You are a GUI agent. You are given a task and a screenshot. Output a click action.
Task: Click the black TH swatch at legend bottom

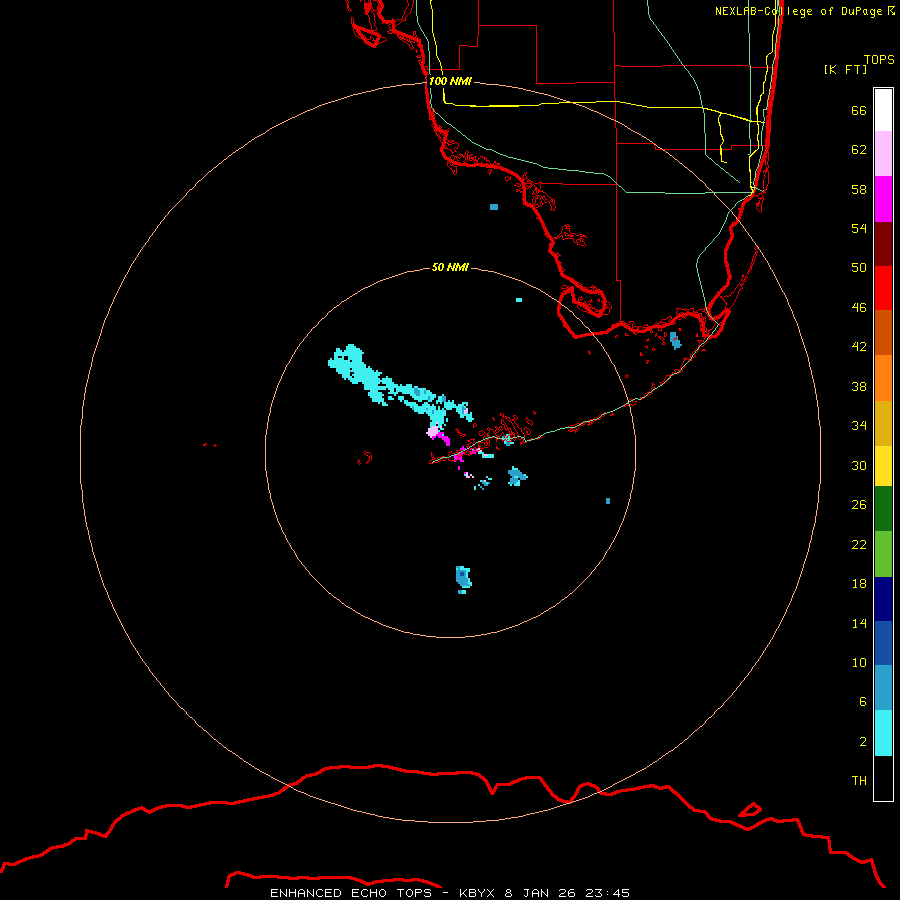coord(883,778)
